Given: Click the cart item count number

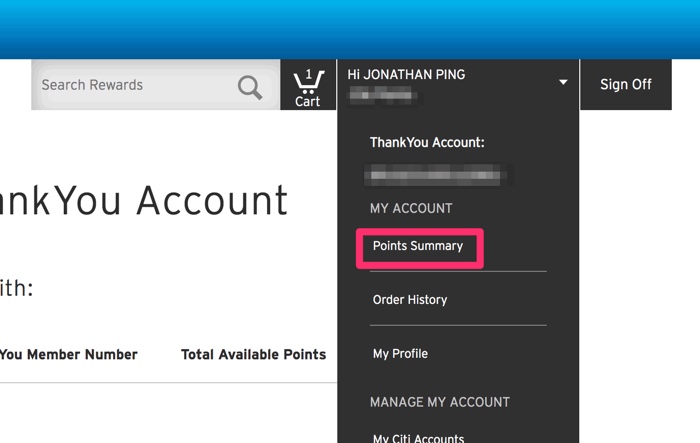Looking at the screenshot, I should pyautogui.click(x=309, y=74).
